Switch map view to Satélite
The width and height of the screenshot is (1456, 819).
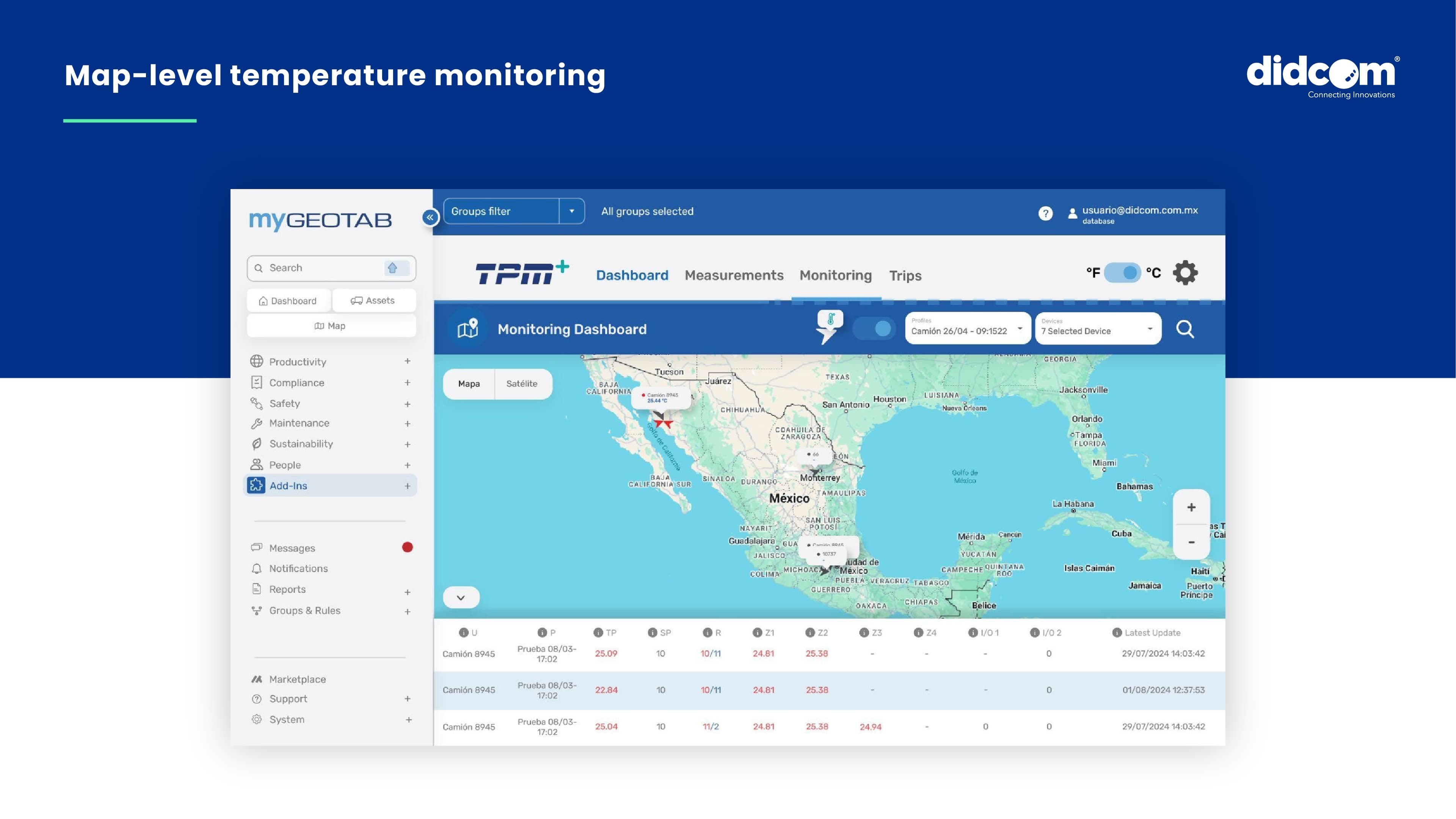tap(522, 384)
